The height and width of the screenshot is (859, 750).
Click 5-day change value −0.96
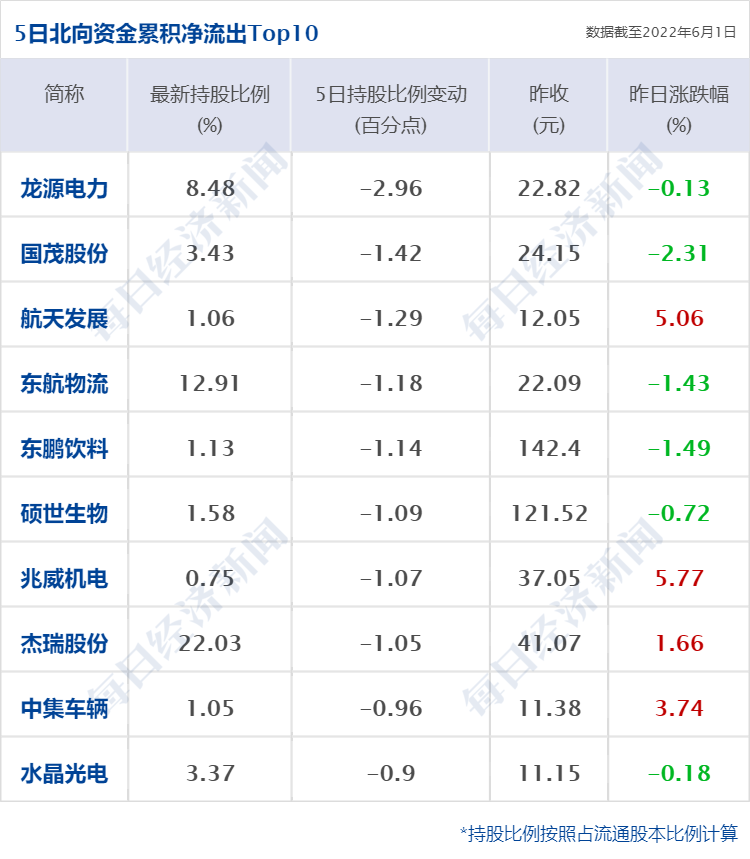pos(391,708)
